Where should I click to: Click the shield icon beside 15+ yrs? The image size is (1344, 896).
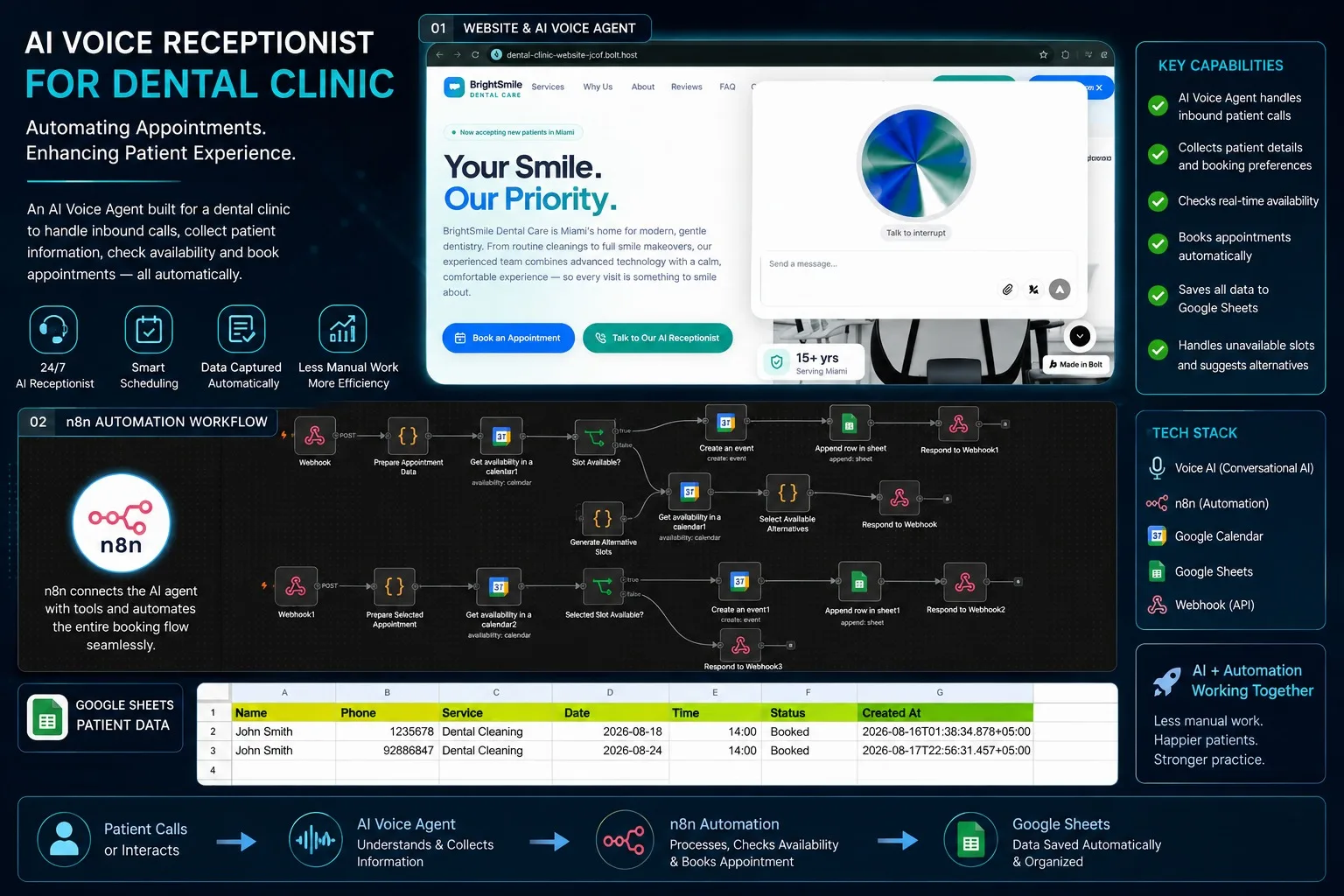coord(776,362)
